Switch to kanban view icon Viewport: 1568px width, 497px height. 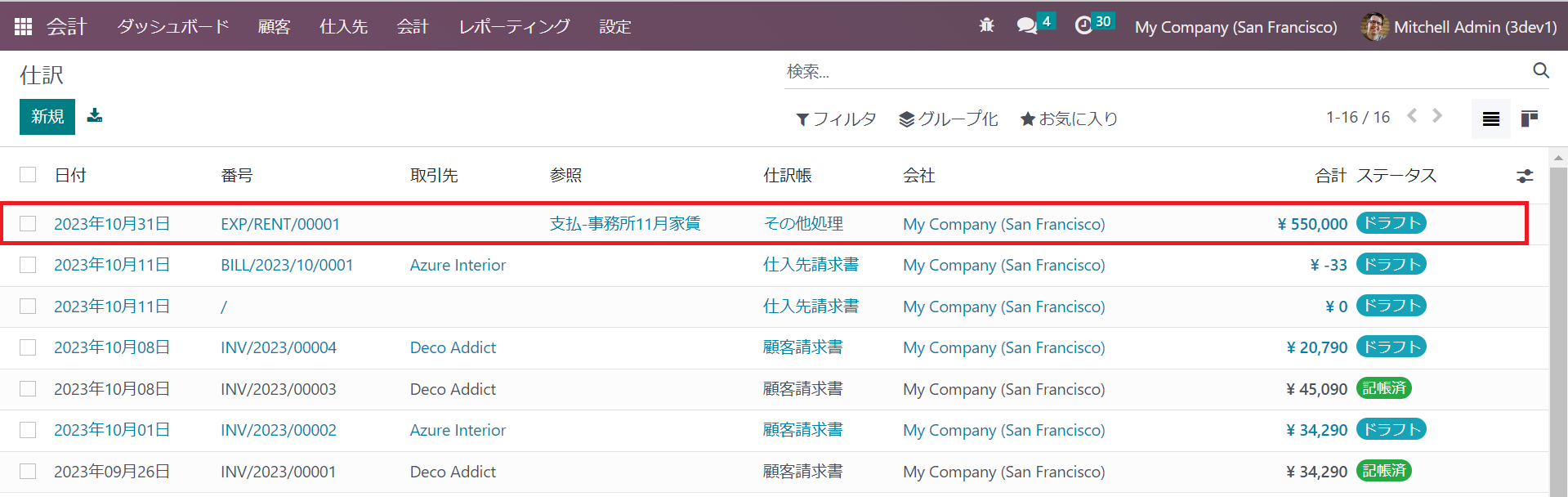pyautogui.click(x=1529, y=119)
